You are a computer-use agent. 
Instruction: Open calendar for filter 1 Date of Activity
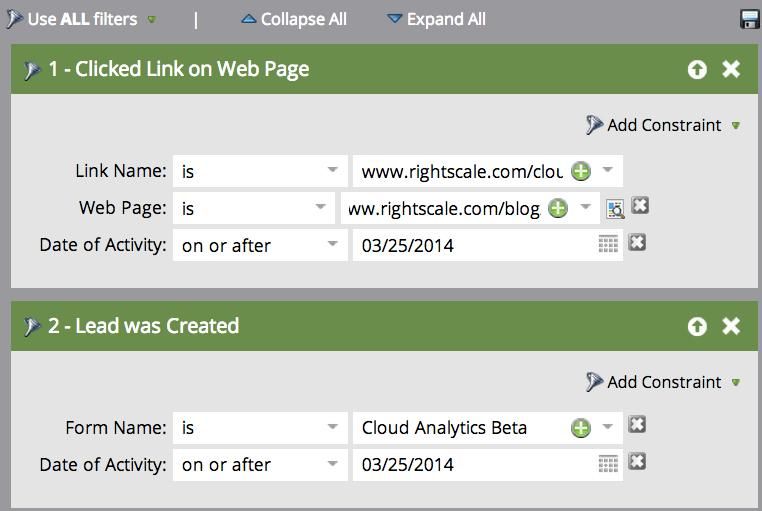pos(608,244)
